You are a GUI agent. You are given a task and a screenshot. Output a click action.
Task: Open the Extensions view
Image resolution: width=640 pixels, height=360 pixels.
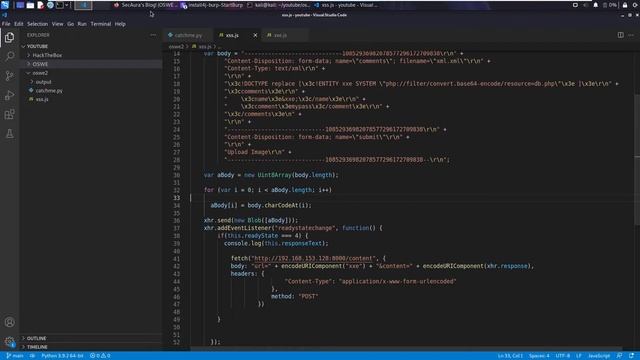click(9, 114)
